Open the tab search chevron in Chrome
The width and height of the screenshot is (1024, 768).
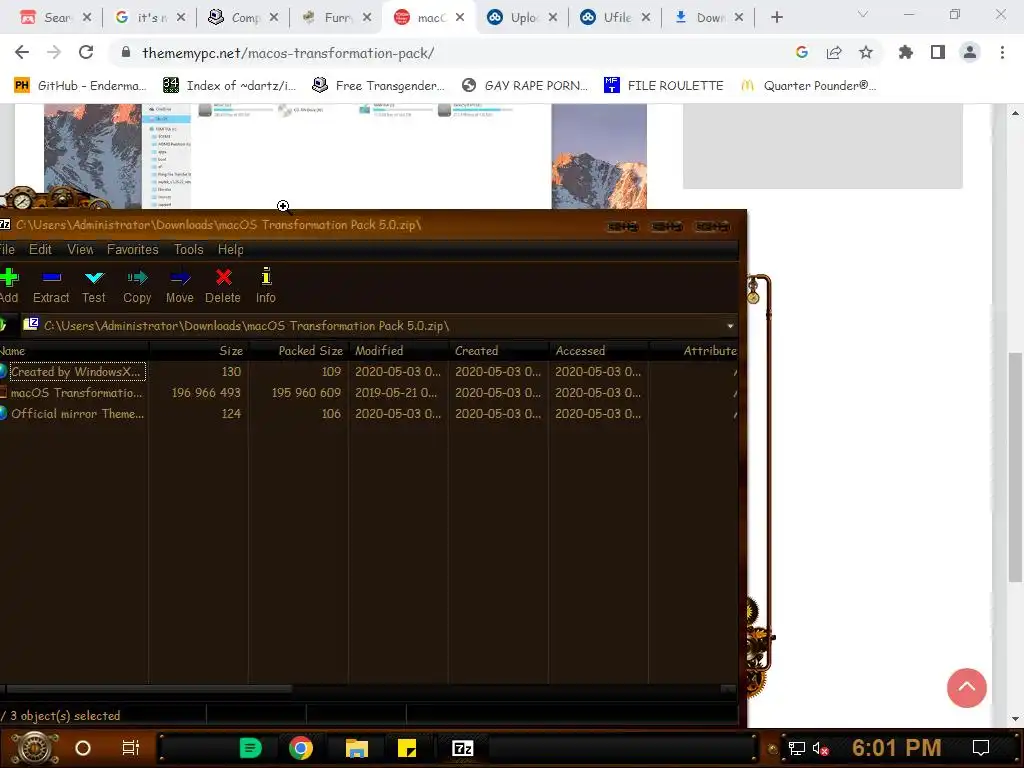pos(863,14)
